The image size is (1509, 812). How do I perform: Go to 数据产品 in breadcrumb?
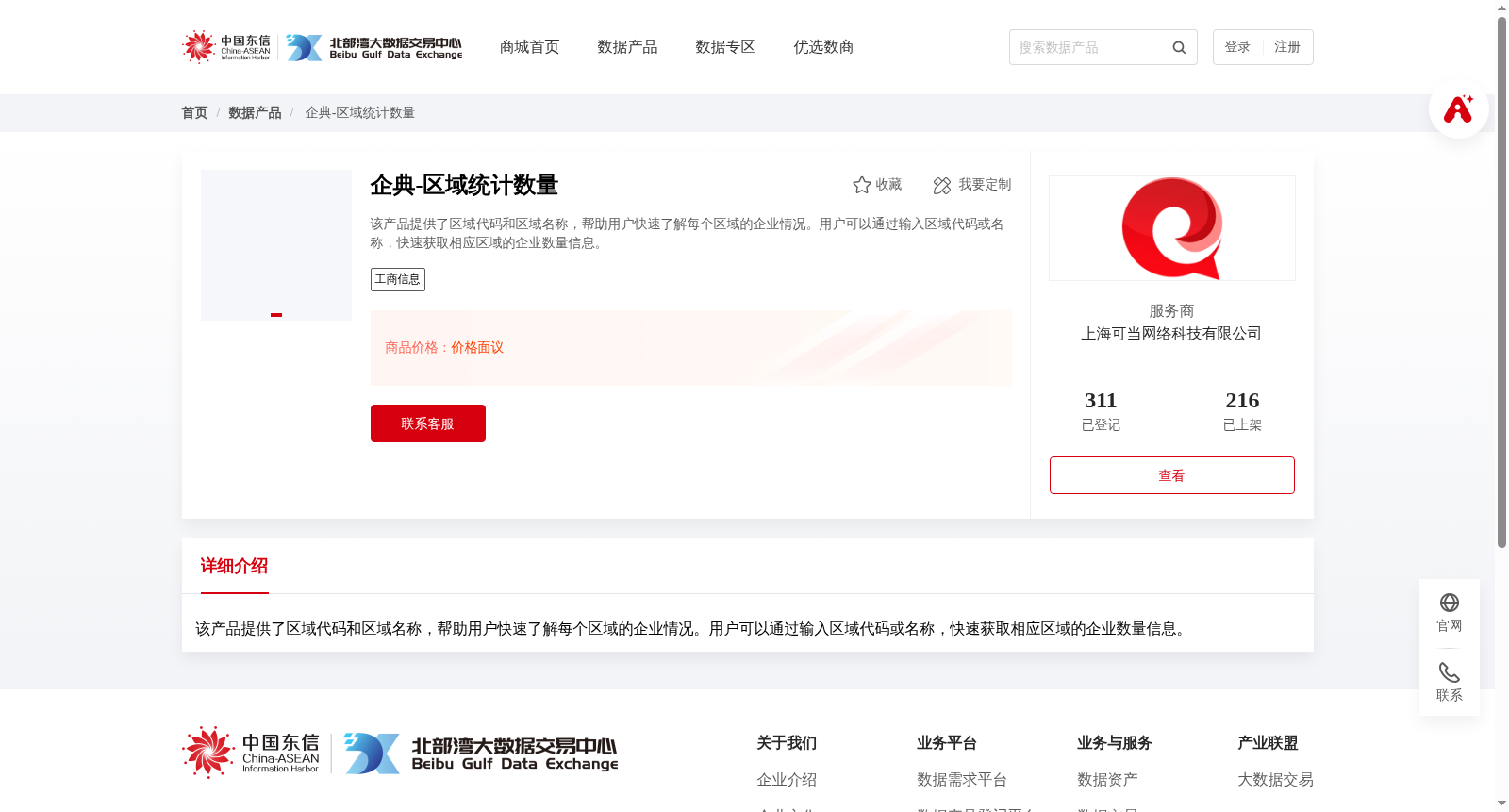tap(255, 113)
